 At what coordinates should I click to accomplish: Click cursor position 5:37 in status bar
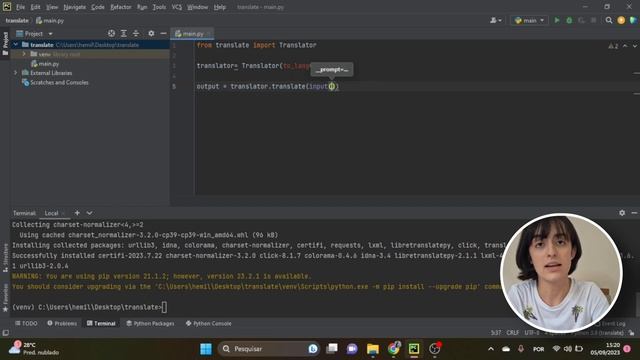[x=496, y=333]
